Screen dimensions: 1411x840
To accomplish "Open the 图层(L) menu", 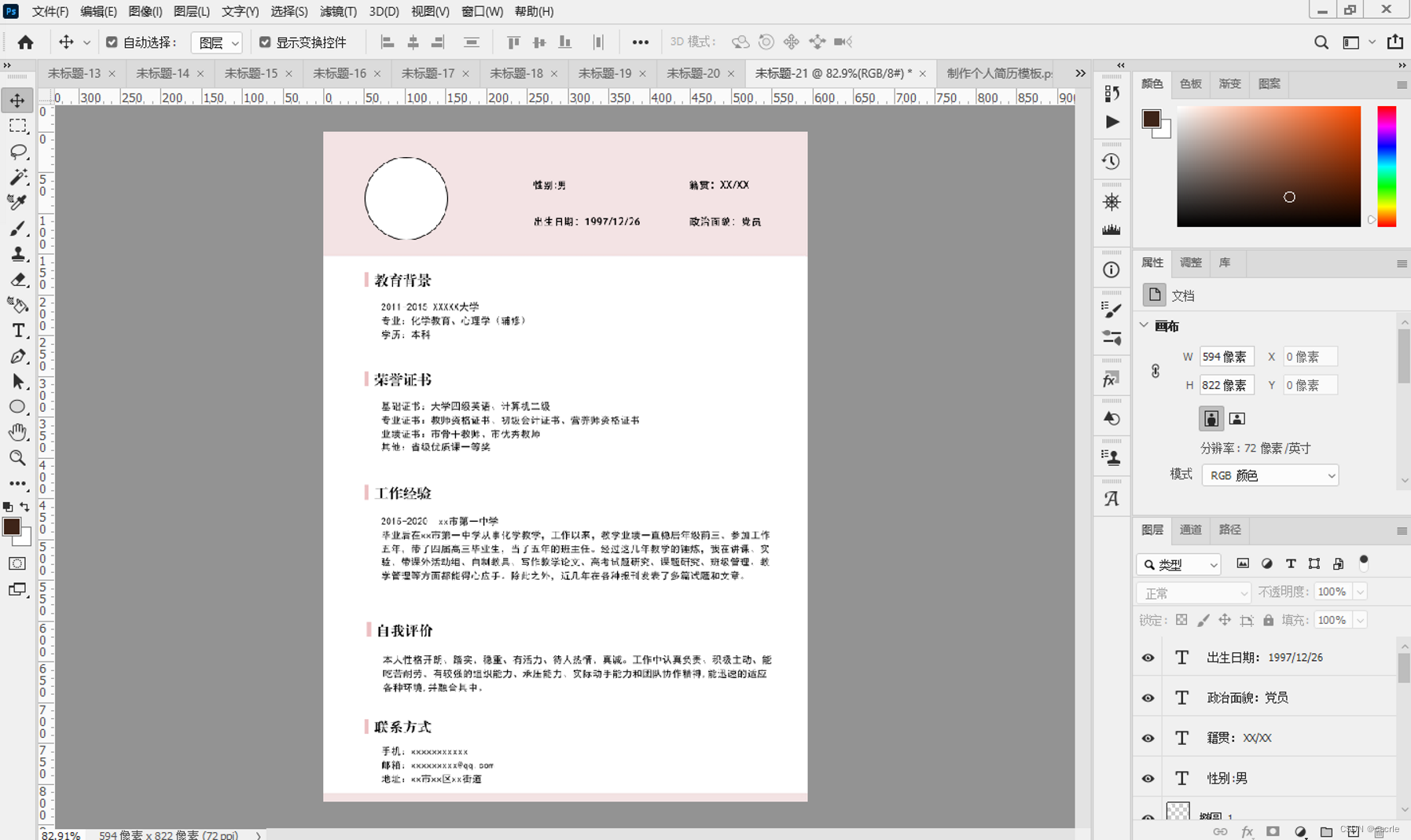I will 191,11.
